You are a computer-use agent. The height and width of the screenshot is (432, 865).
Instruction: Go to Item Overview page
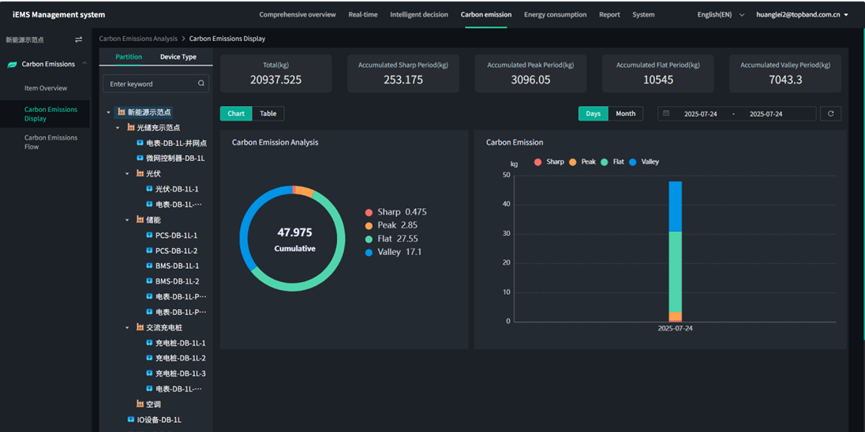click(46, 88)
